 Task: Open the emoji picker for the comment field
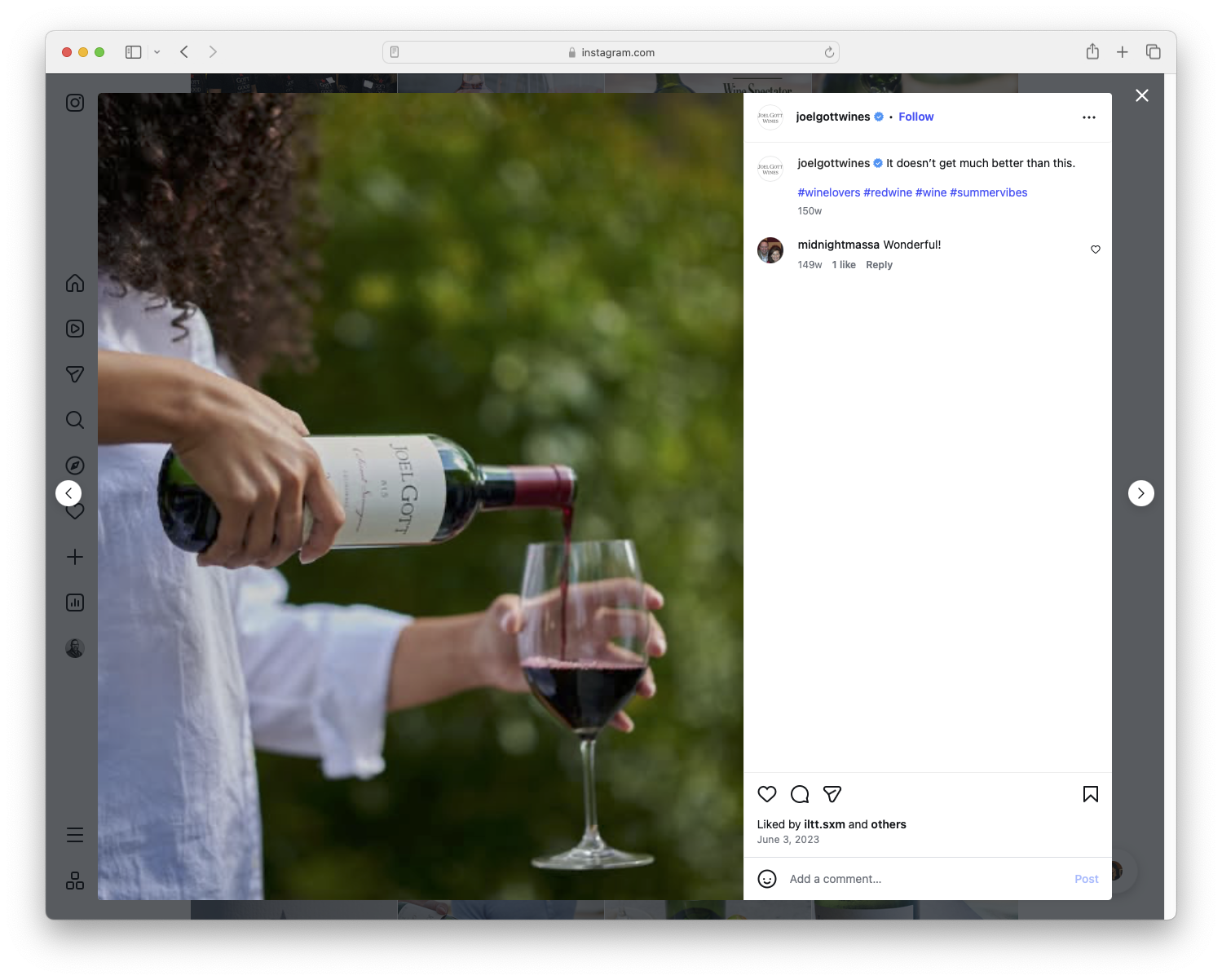(767, 879)
